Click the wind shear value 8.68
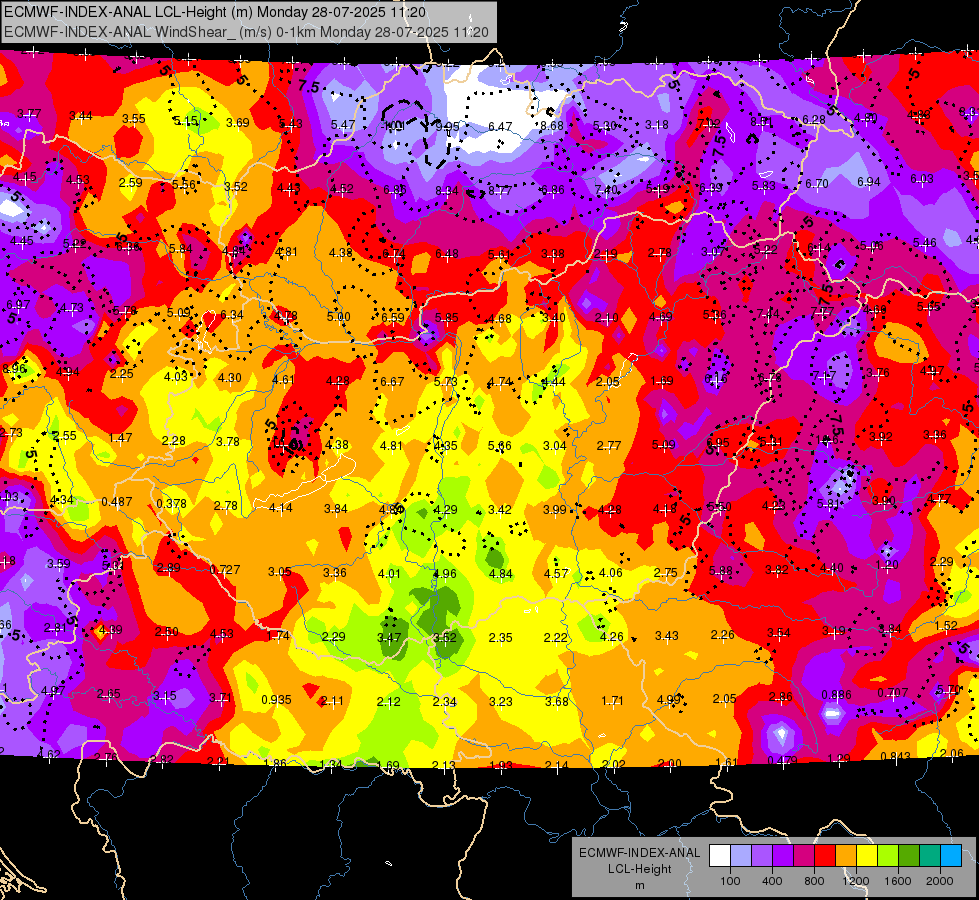Viewport: 979px width, 900px height. 552,126
